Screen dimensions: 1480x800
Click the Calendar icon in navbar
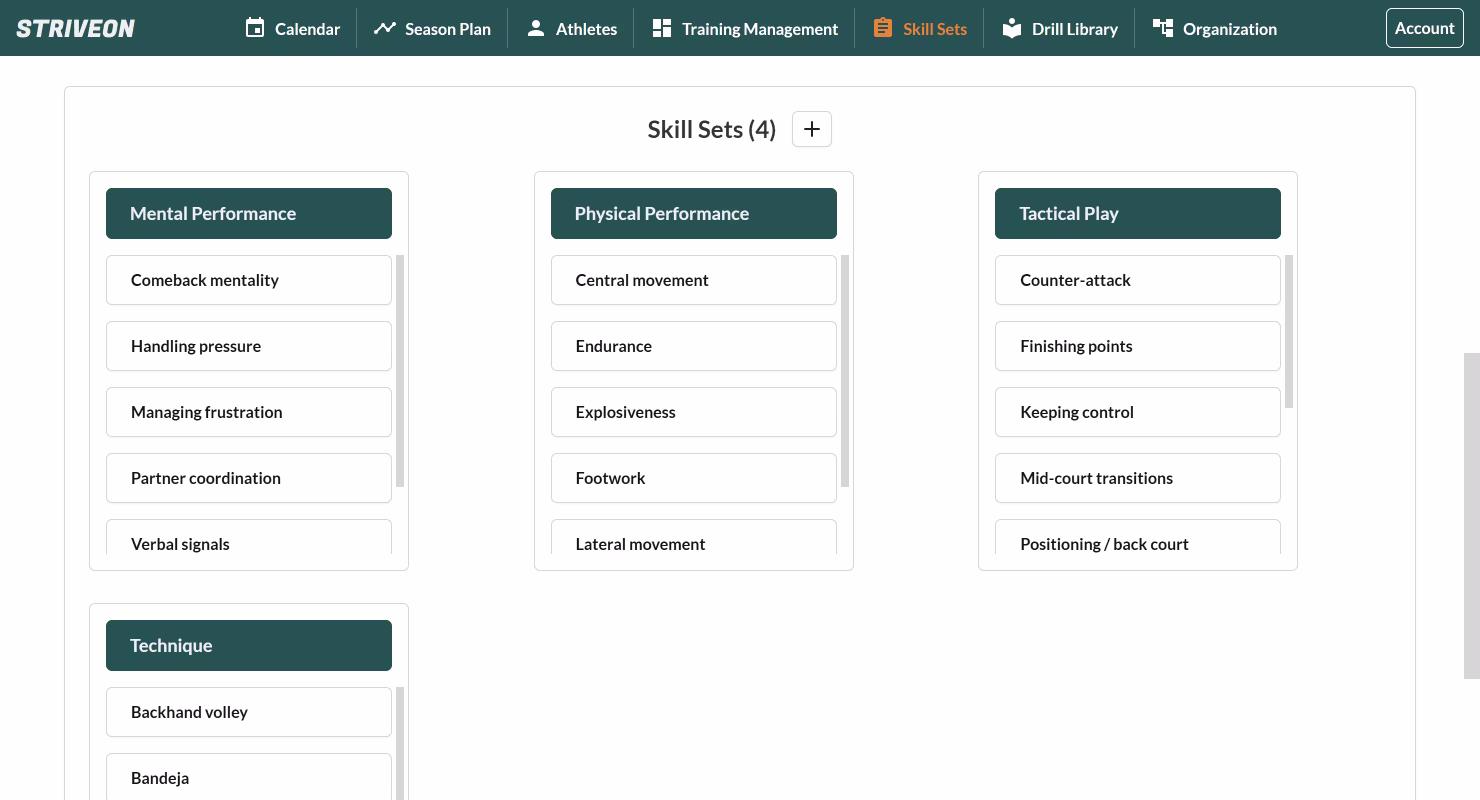pyautogui.click(x=255, y=28)
